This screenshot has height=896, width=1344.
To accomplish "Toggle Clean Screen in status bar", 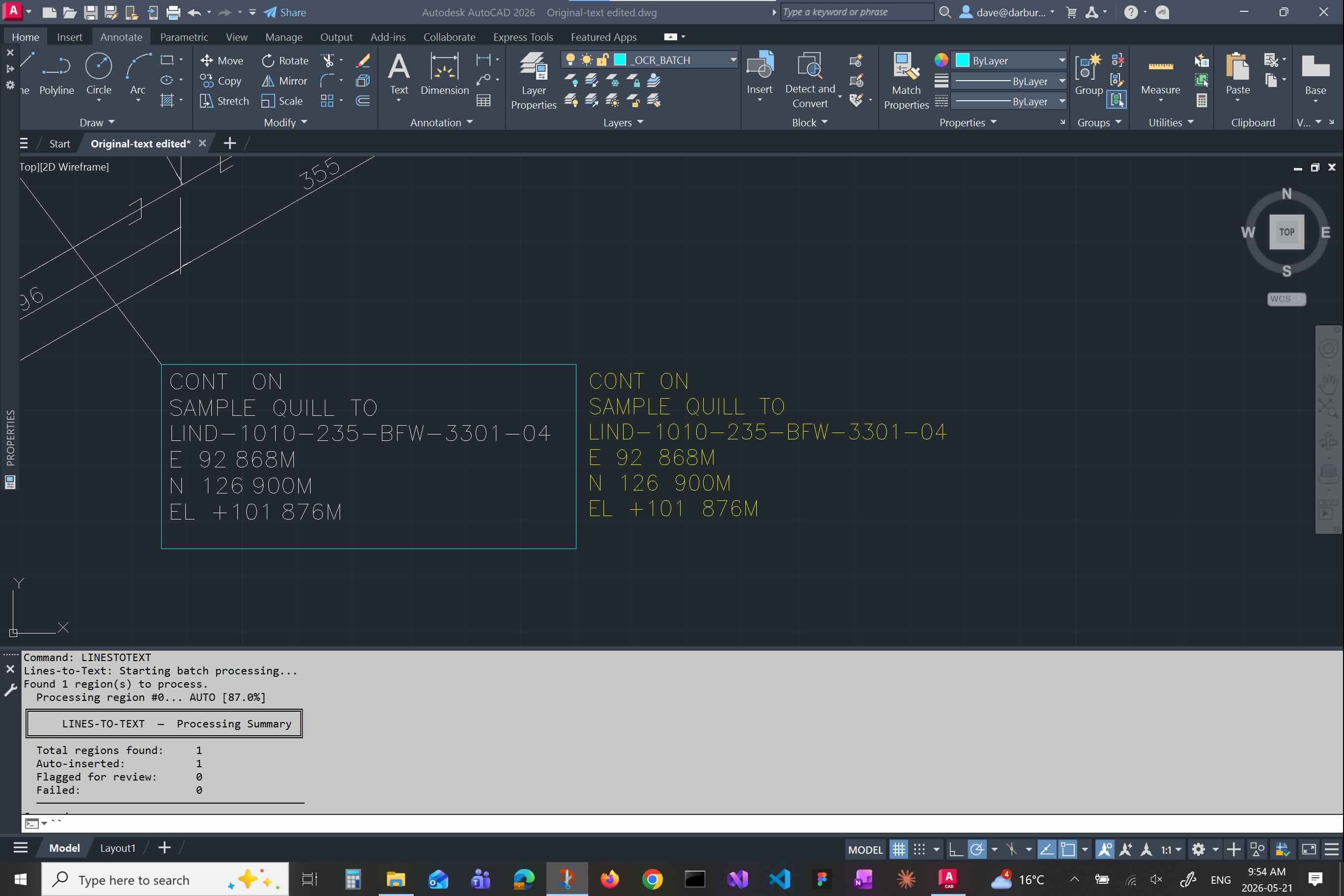I will click(x=1309, y=850).
